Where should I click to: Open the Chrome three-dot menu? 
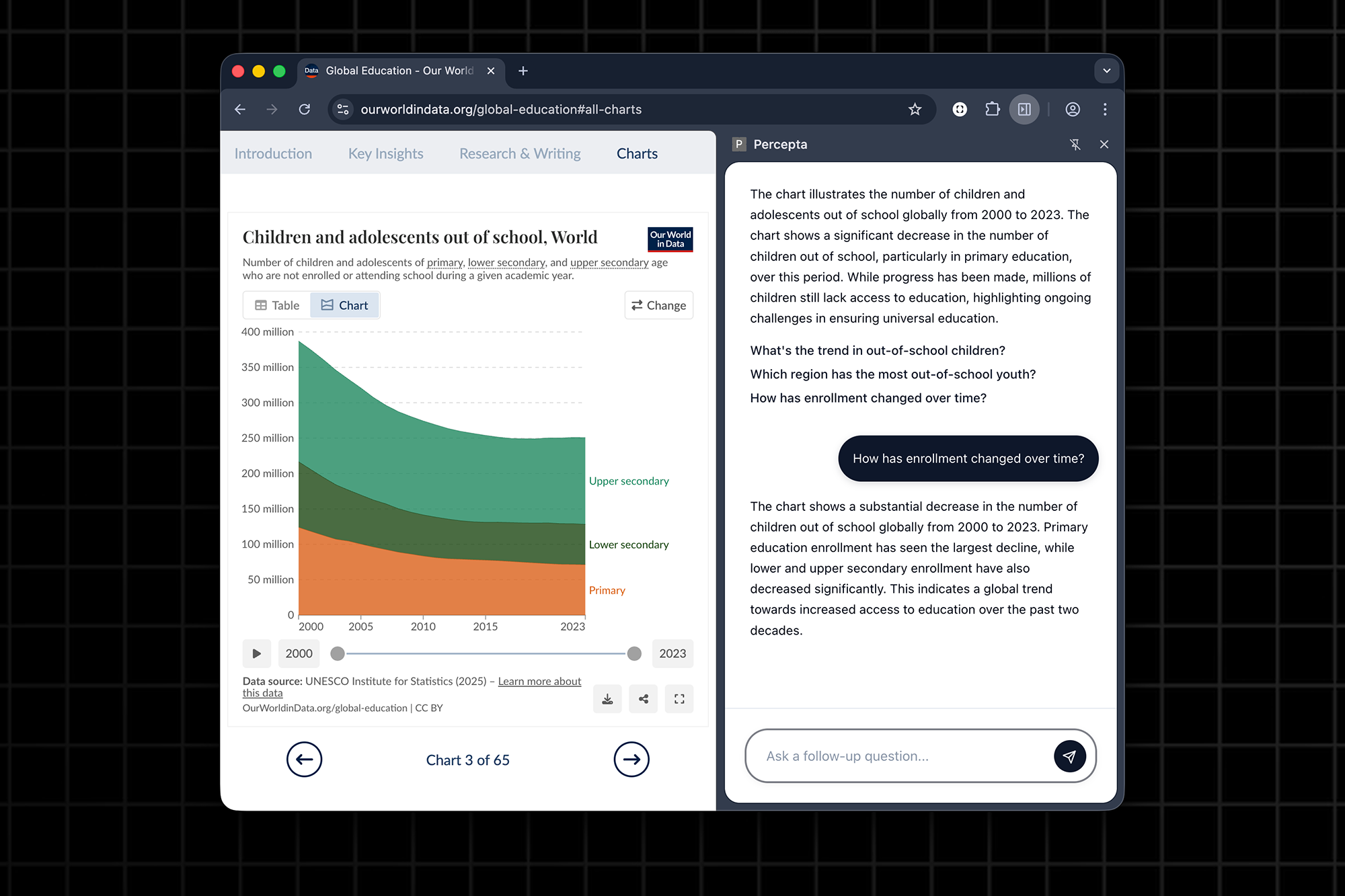[1105, 110]
